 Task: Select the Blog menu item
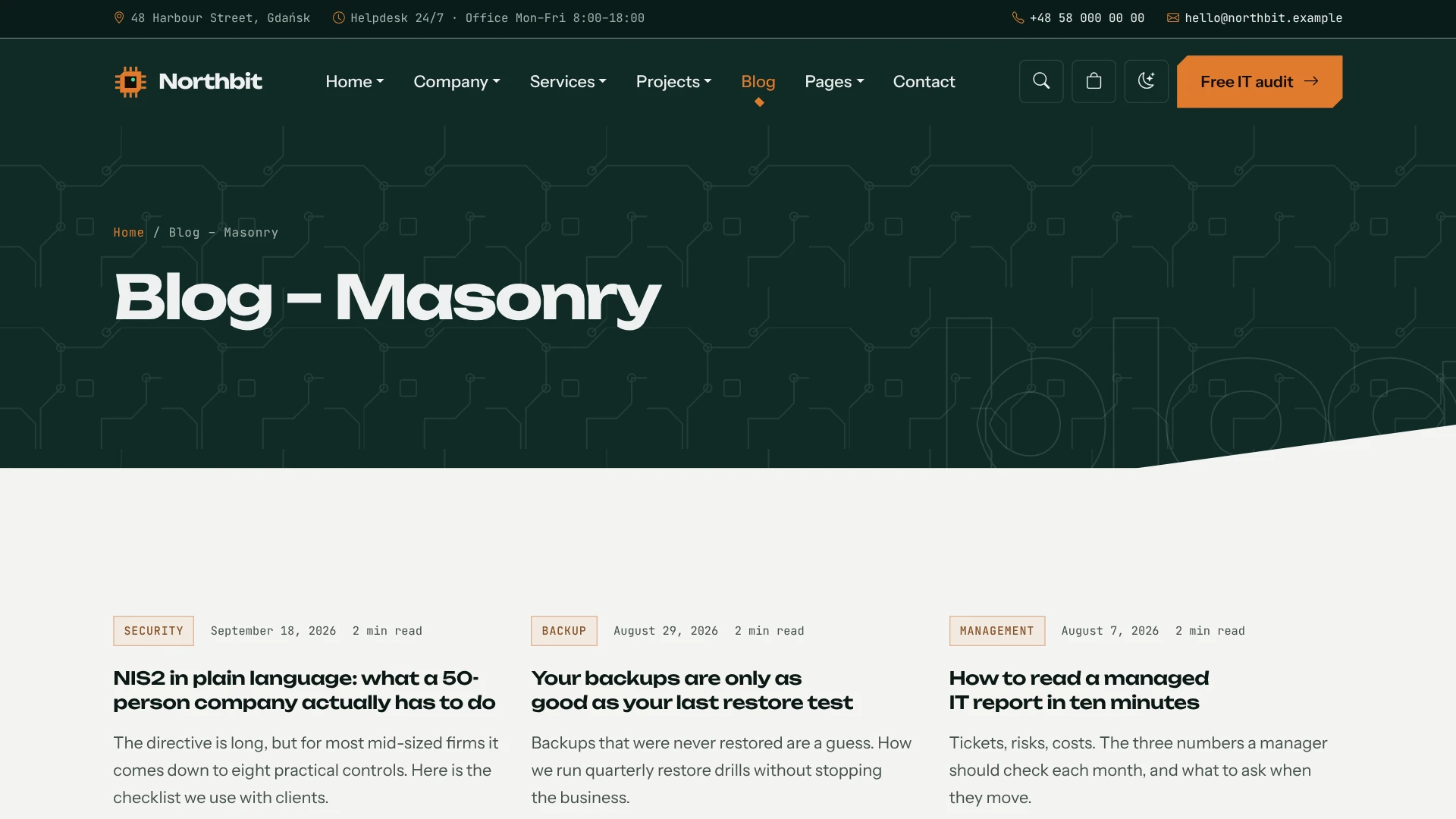tap(758, 81)
